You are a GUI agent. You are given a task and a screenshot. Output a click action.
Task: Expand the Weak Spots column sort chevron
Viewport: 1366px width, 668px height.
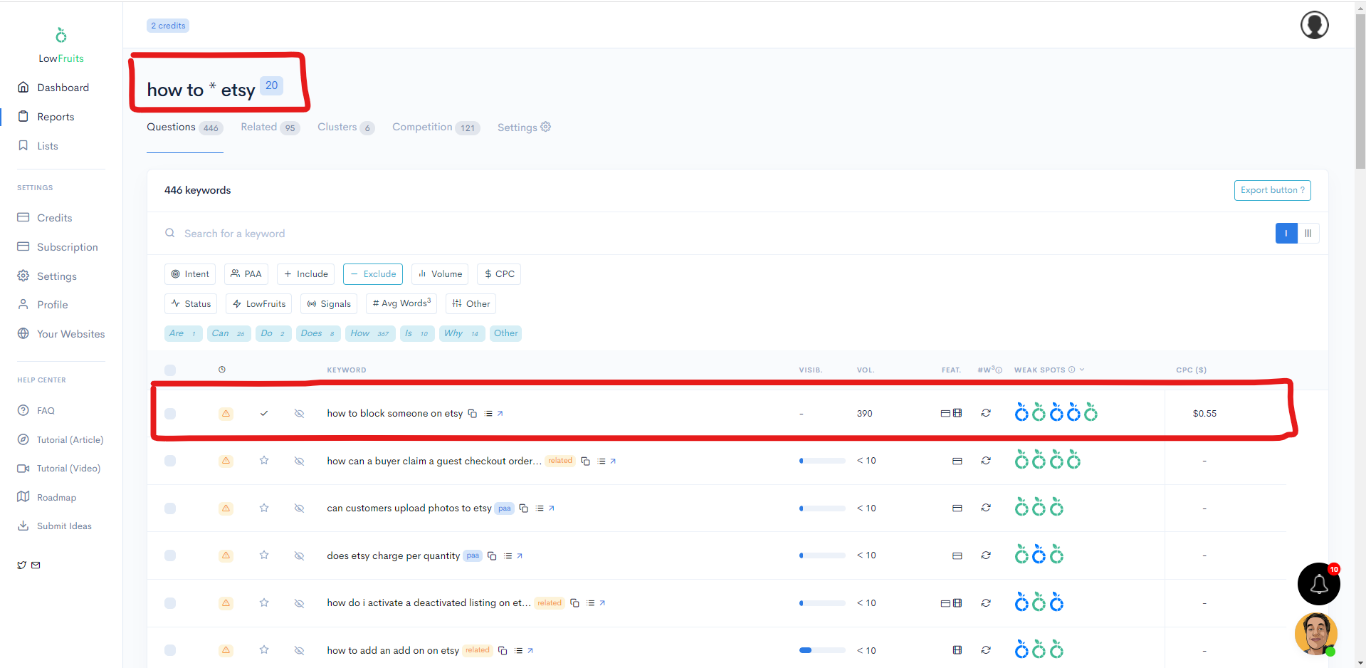(1082, 370)
